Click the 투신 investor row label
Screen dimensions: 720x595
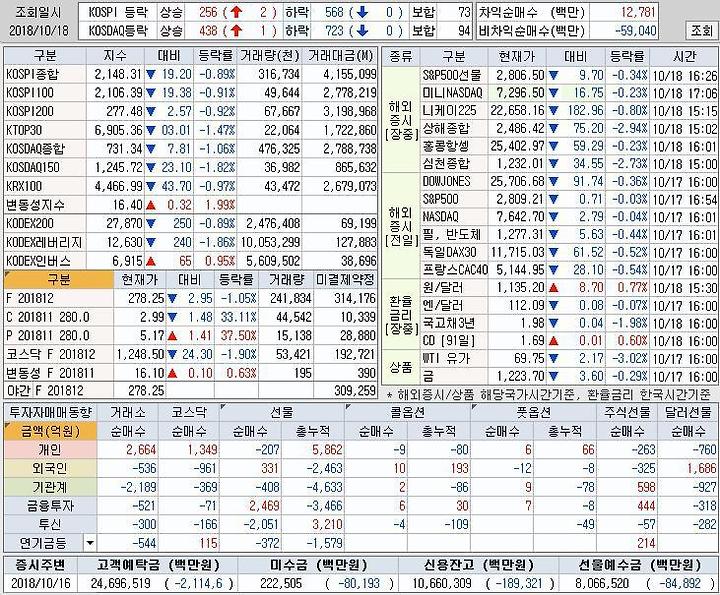[x=50, y=524]
